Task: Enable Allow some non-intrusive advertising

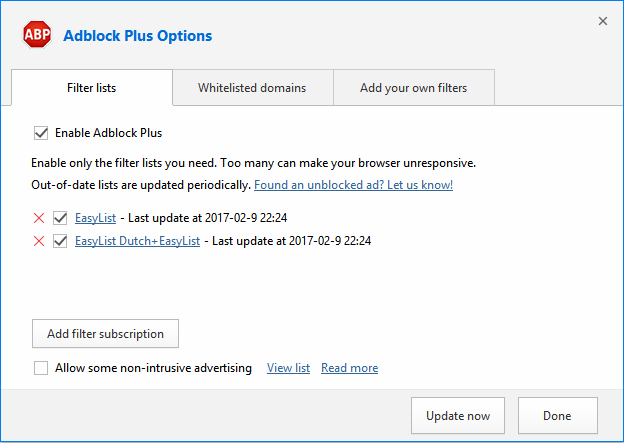Action: [41, 368]
